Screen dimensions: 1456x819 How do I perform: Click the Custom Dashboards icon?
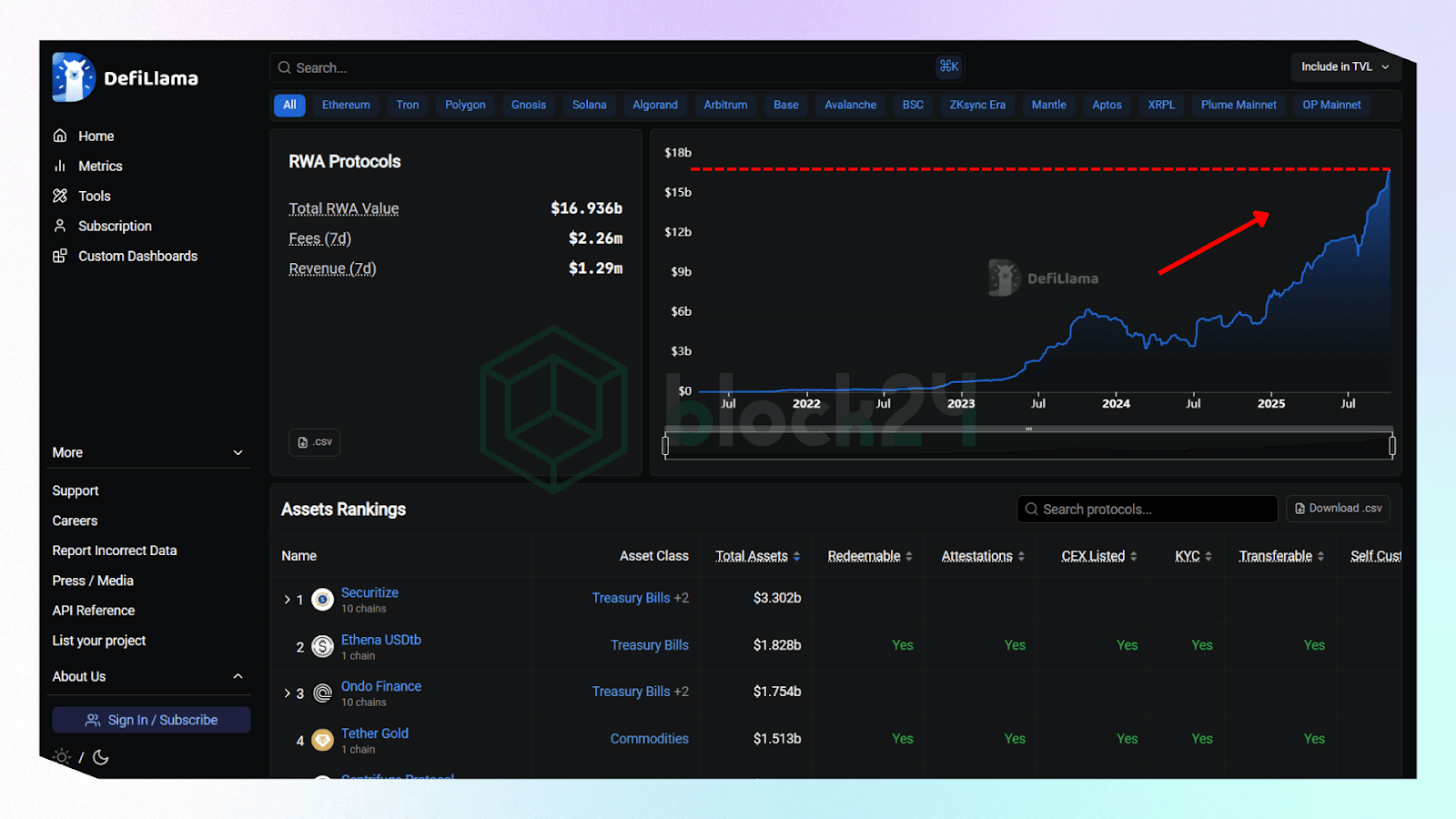point(60,256)
